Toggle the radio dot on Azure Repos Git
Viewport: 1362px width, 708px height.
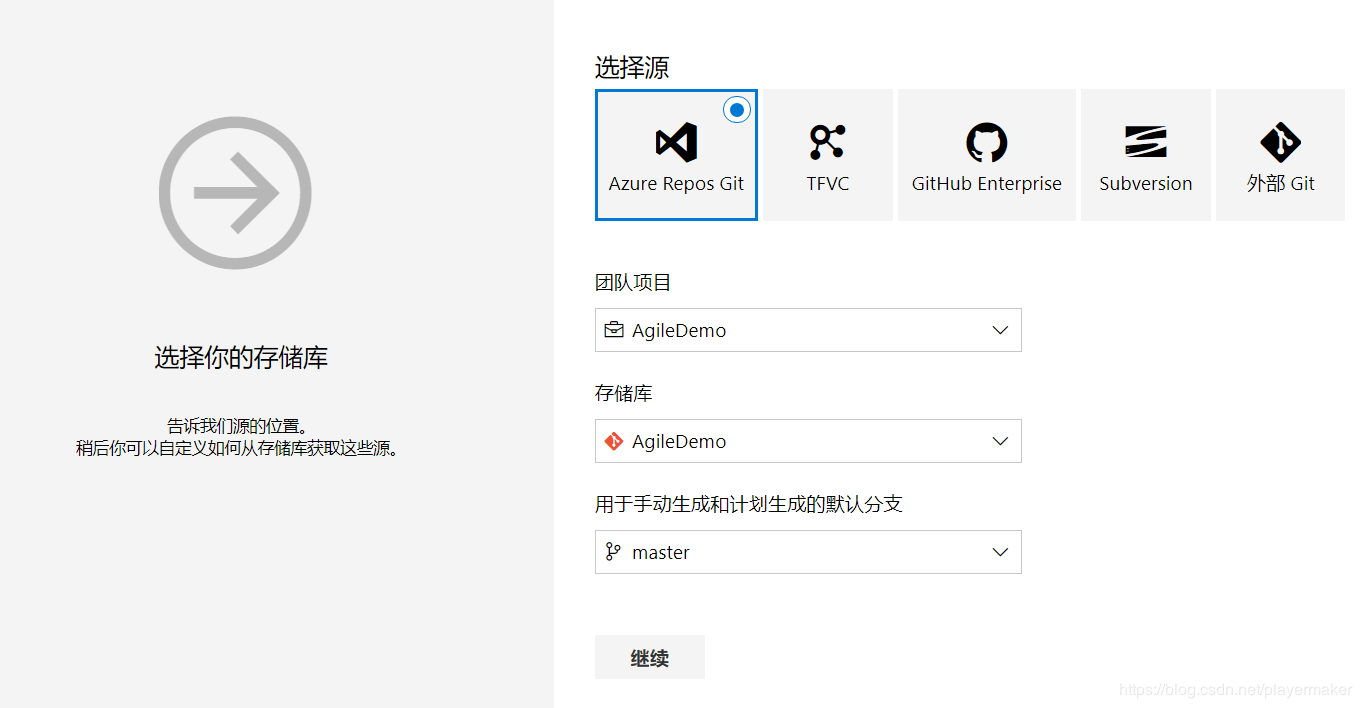pos(737,109)
